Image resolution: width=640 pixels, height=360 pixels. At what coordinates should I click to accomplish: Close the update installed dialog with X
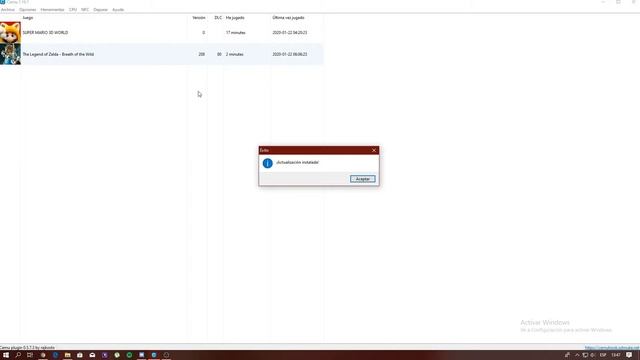[374, 150]
